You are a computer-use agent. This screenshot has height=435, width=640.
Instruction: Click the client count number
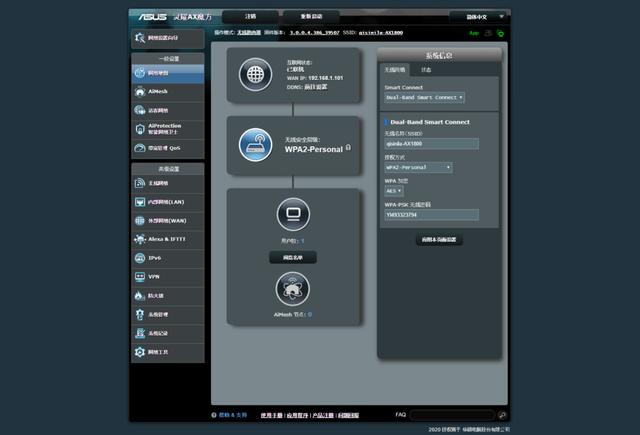point(302,241)
